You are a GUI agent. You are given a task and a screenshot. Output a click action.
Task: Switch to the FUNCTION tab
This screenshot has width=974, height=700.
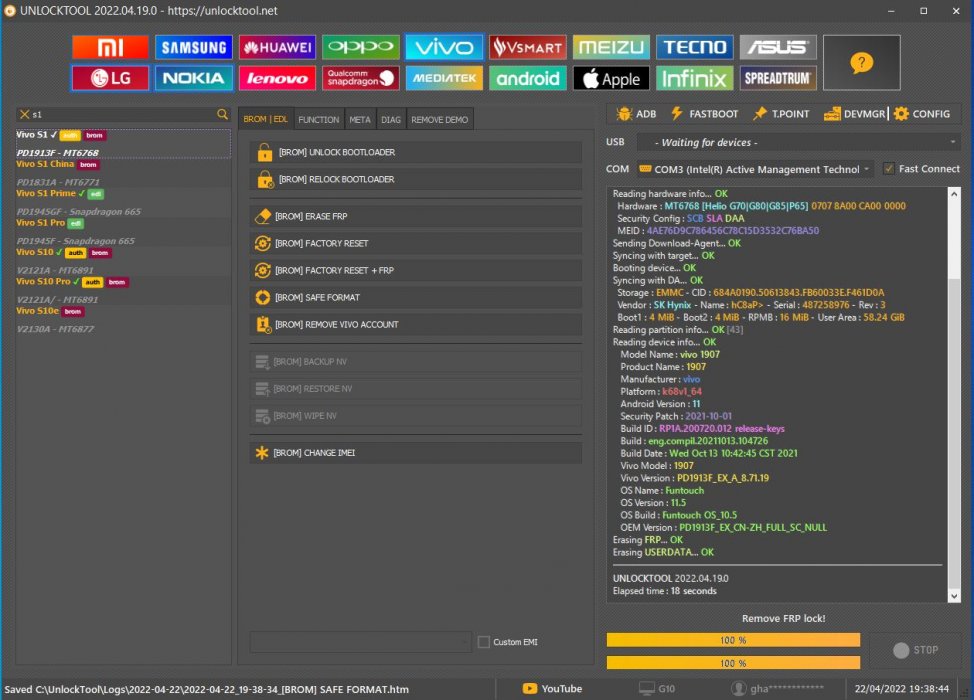coord(319,119)
